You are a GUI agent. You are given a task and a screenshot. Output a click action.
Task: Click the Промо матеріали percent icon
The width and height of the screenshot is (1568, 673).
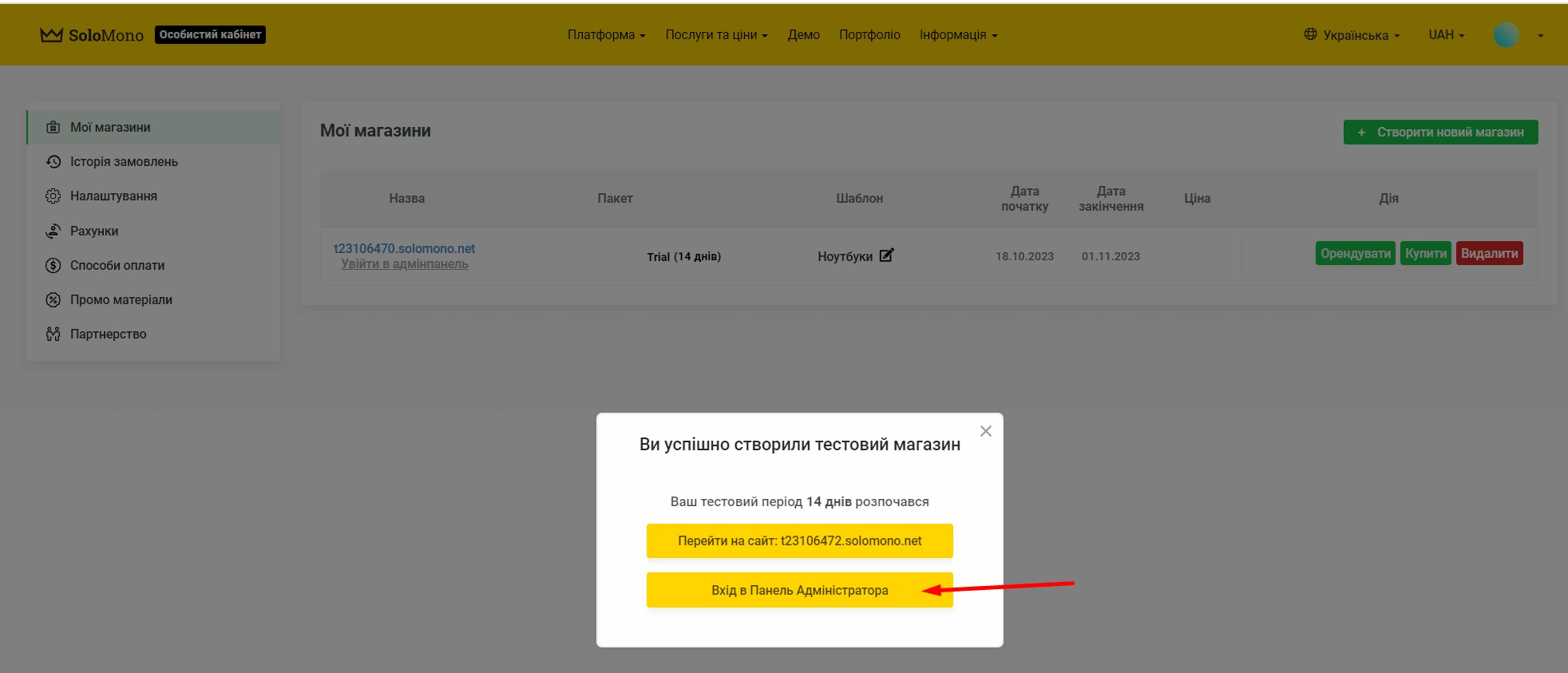click(x=53, y=300)
